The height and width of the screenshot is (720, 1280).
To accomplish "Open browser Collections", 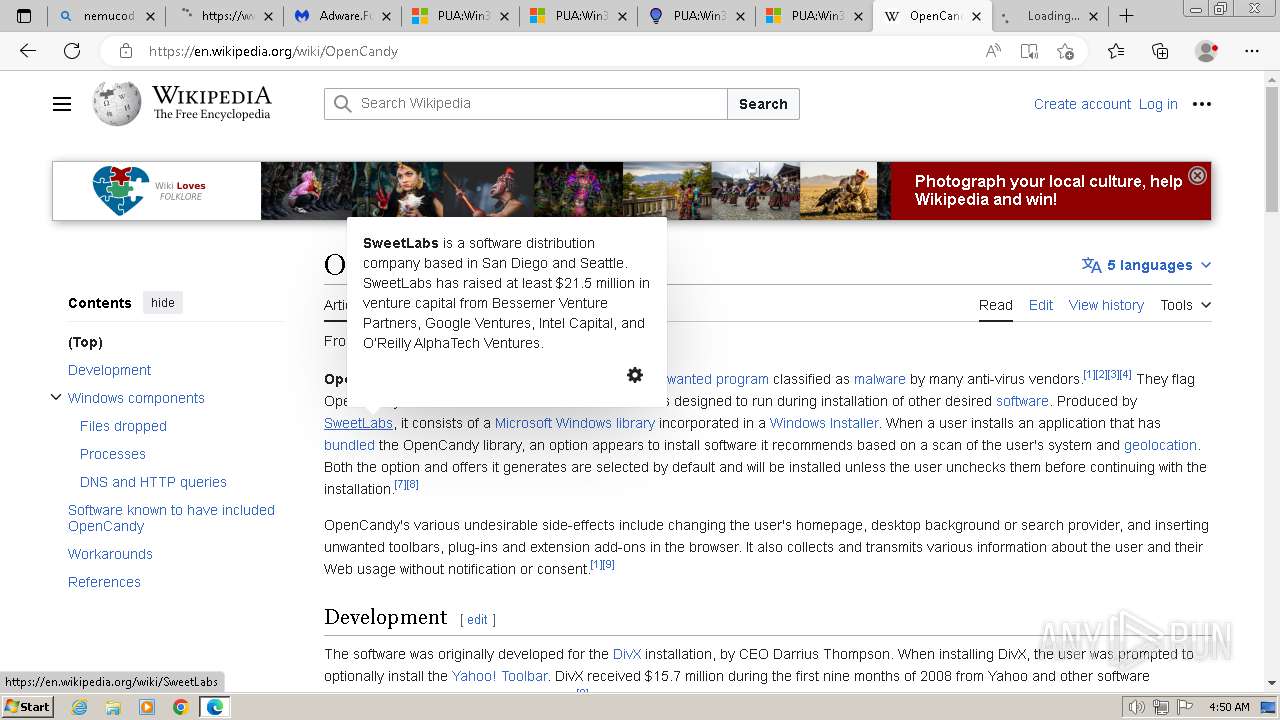I will point(1160,51).
